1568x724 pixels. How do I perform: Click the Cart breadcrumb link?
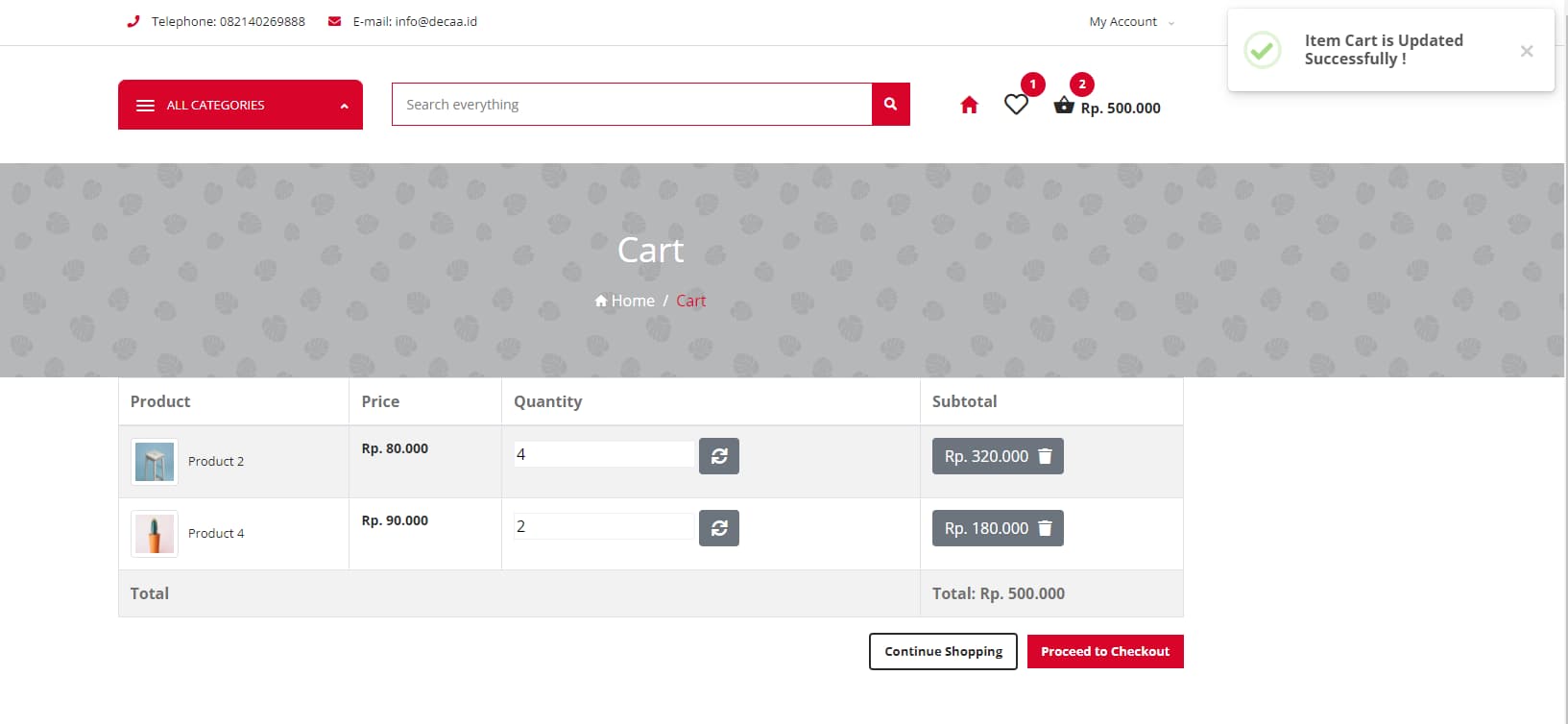tap(690, 301)
